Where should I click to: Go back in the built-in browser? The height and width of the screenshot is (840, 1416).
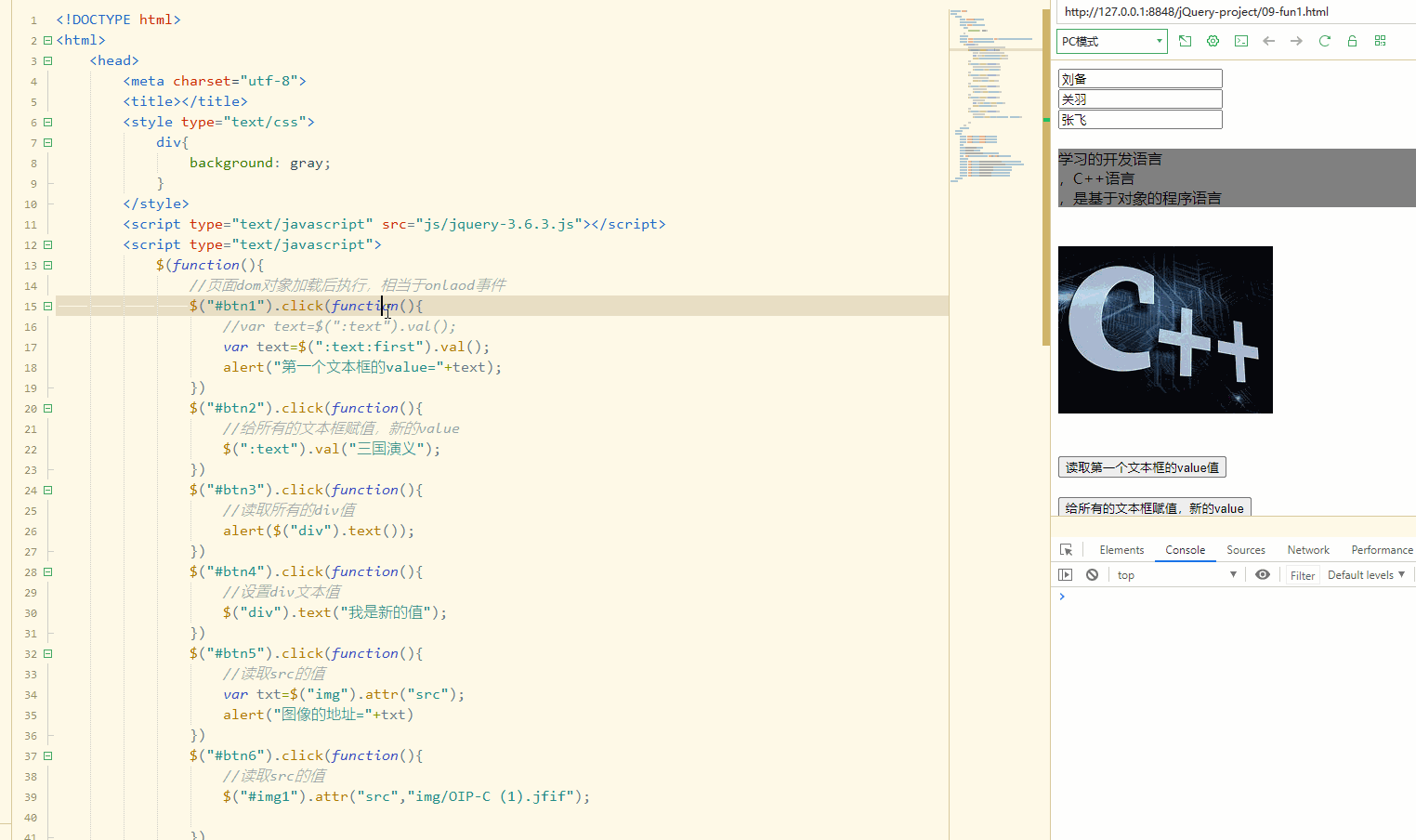(x=1269, y=41)
